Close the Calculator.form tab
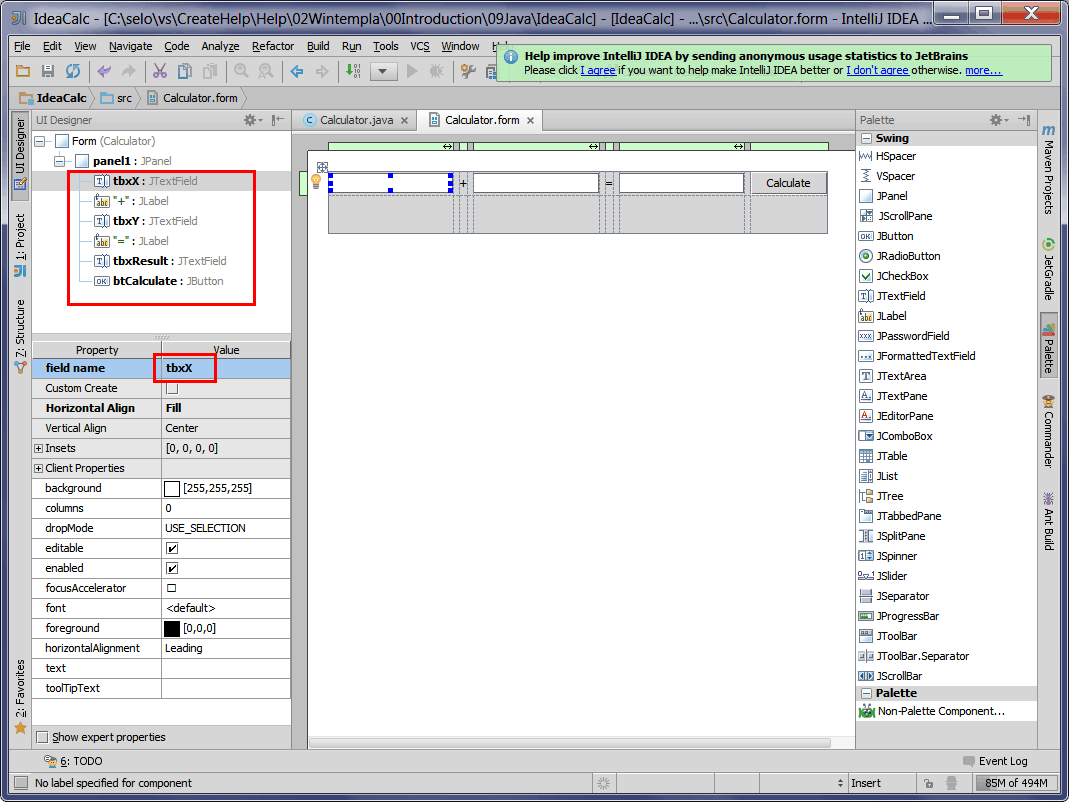 pos(530,120)
